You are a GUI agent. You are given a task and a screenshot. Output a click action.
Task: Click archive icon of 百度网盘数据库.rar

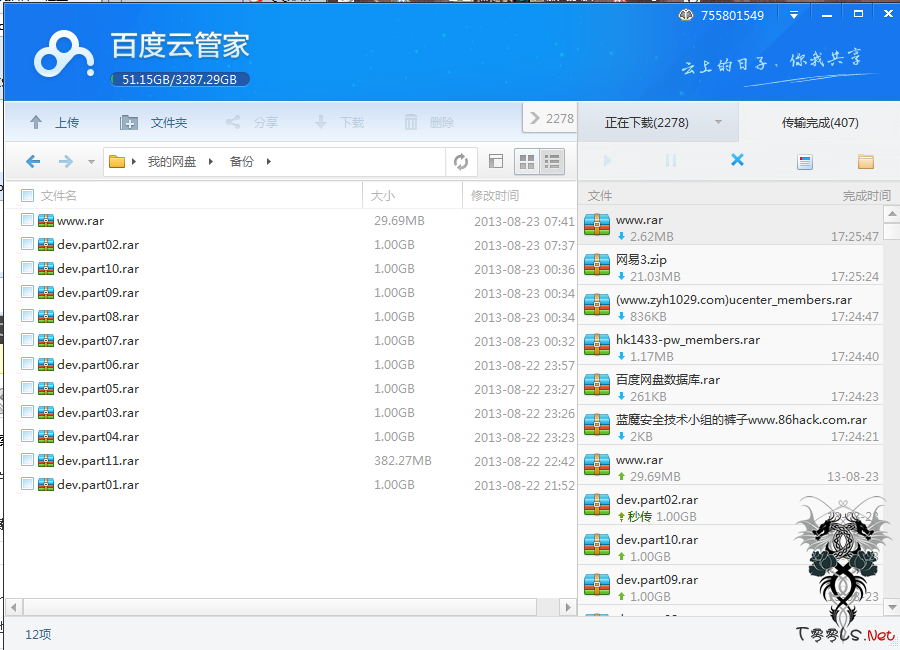(597, 385)
